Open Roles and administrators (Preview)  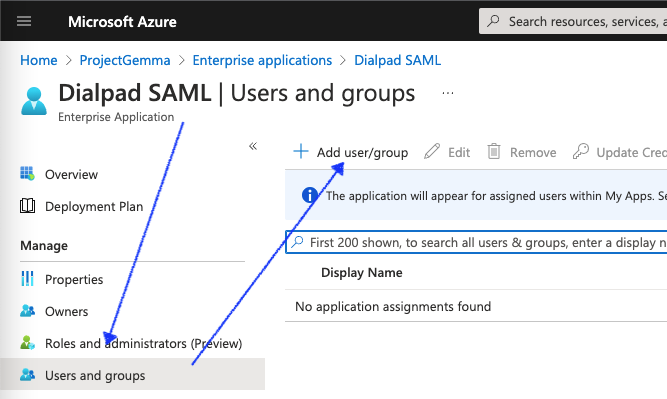[x=143, y=343]
